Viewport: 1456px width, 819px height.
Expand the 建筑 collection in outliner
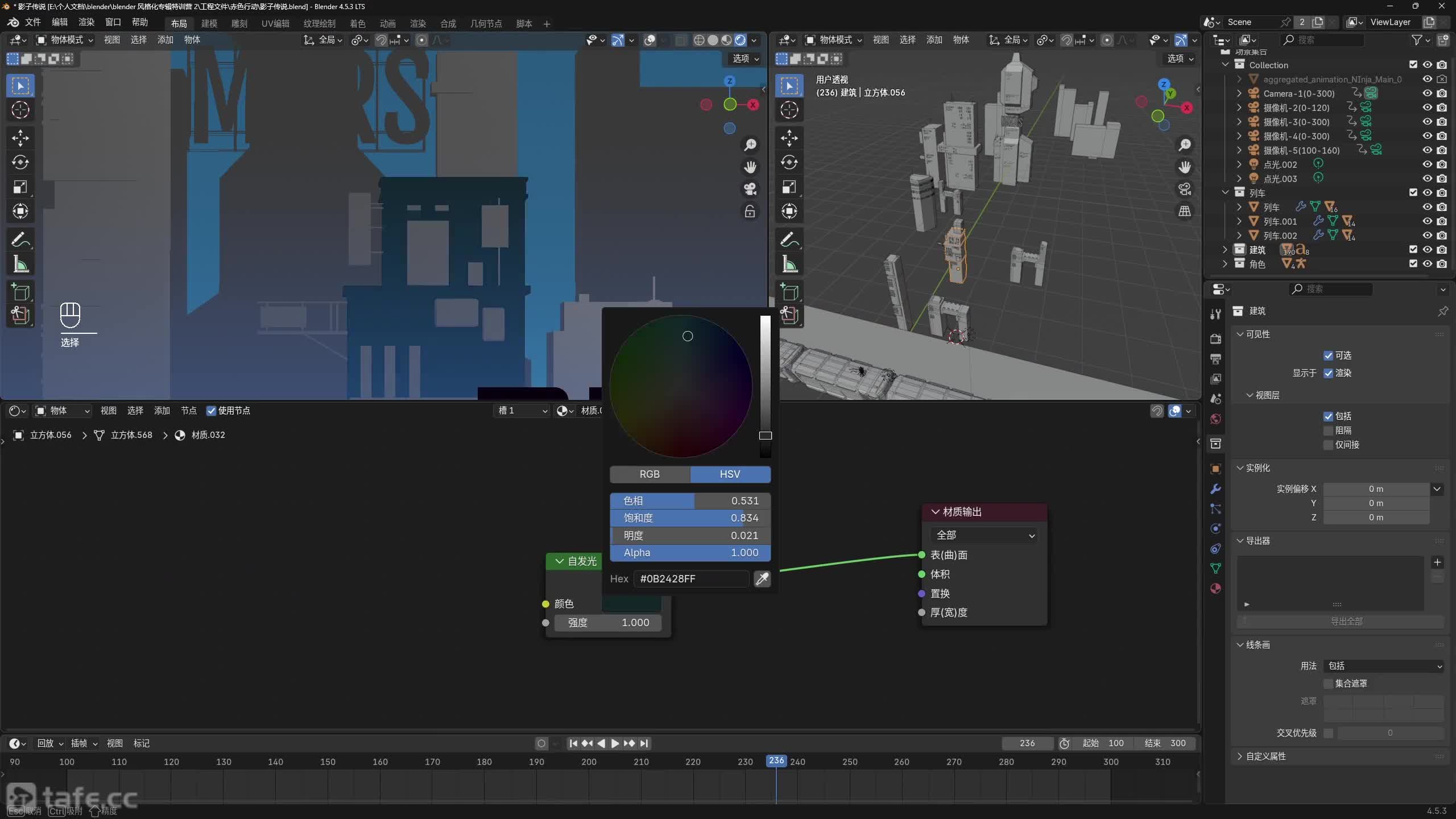pos(1225,250)
